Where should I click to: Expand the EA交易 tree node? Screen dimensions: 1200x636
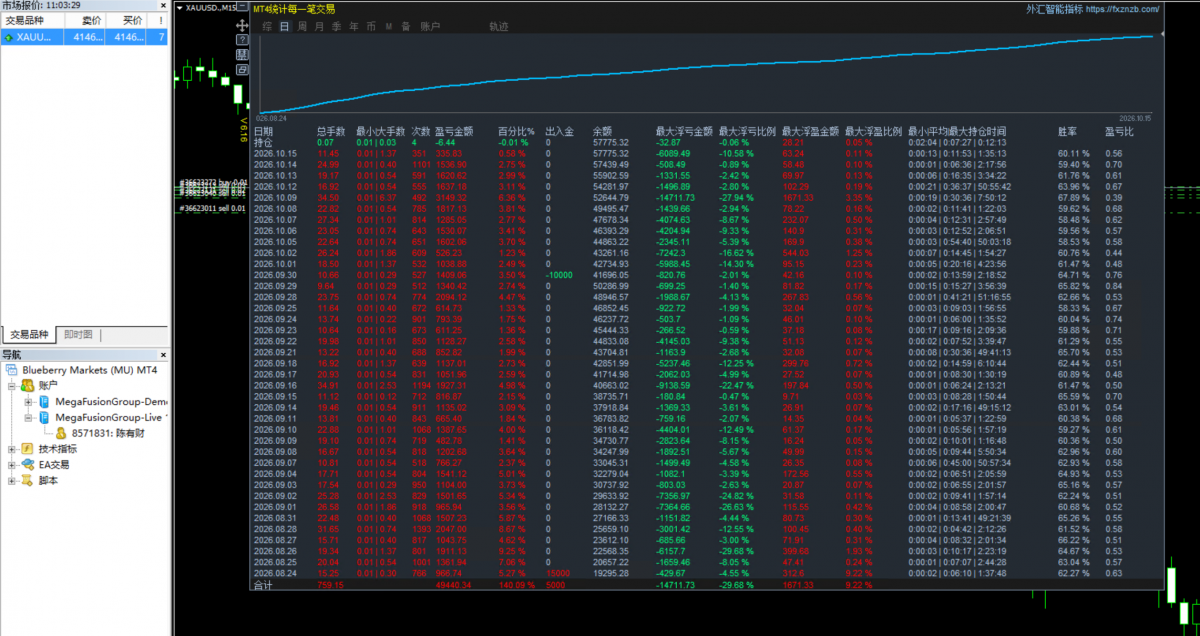coord(12,465)
